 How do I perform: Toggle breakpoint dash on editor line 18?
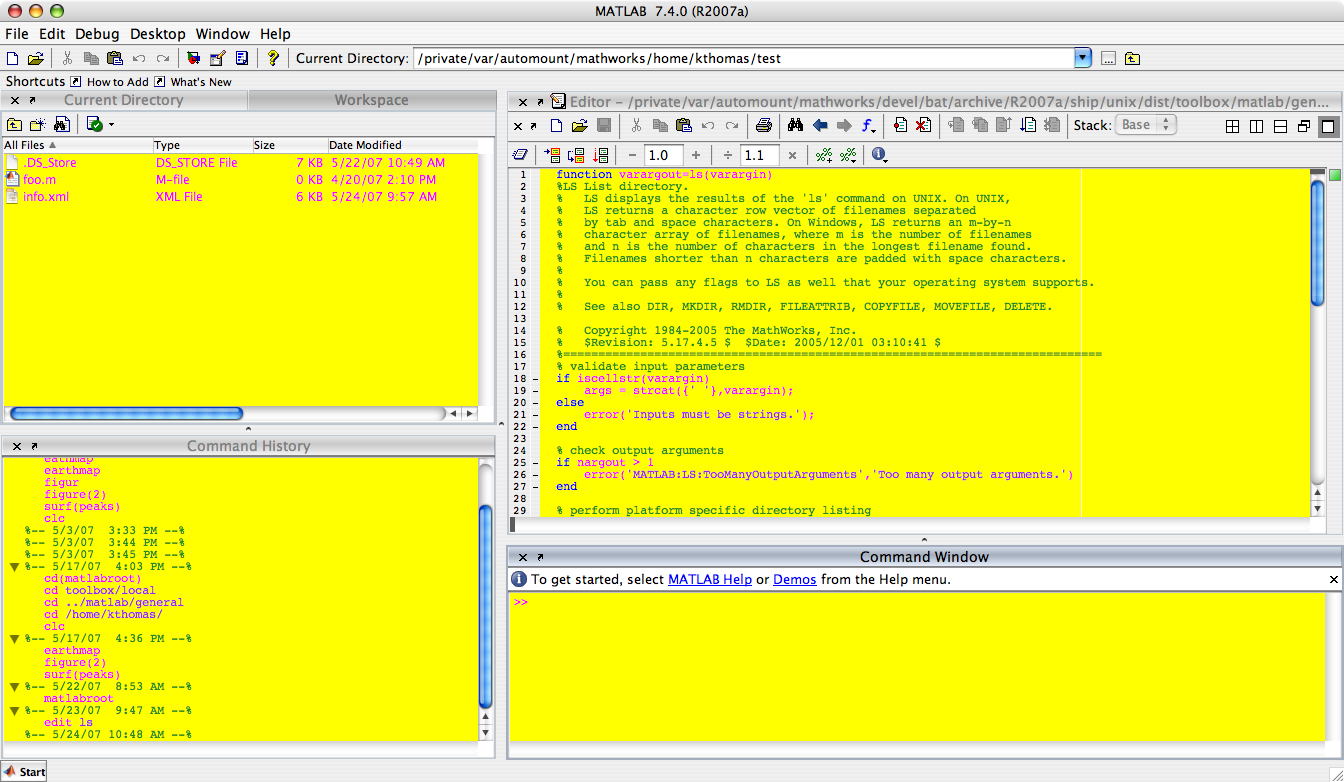535,379
